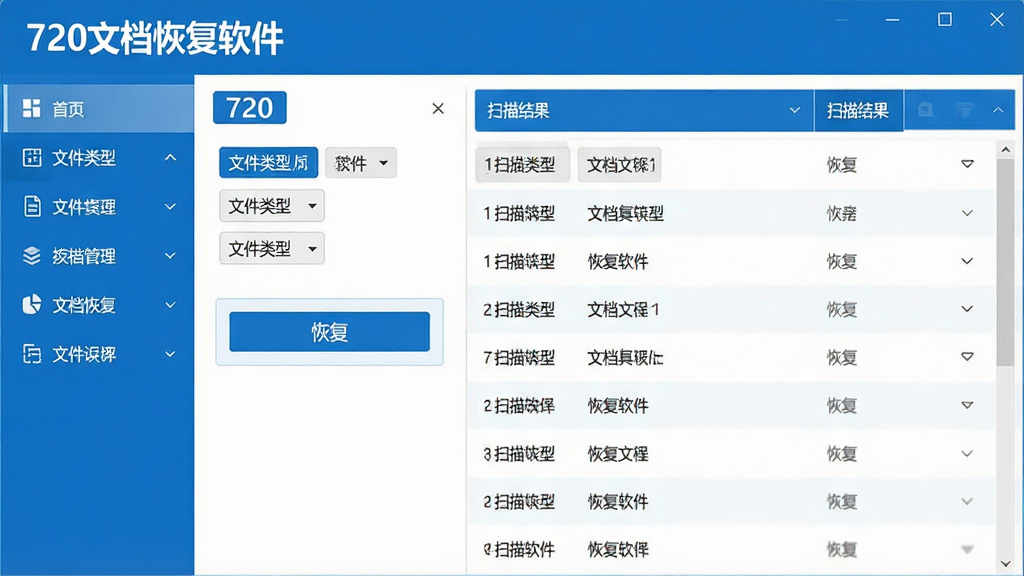Open the 扫描结果 header dropdown
Viewport: 1024px width, 576px height.
coord(644,110)
